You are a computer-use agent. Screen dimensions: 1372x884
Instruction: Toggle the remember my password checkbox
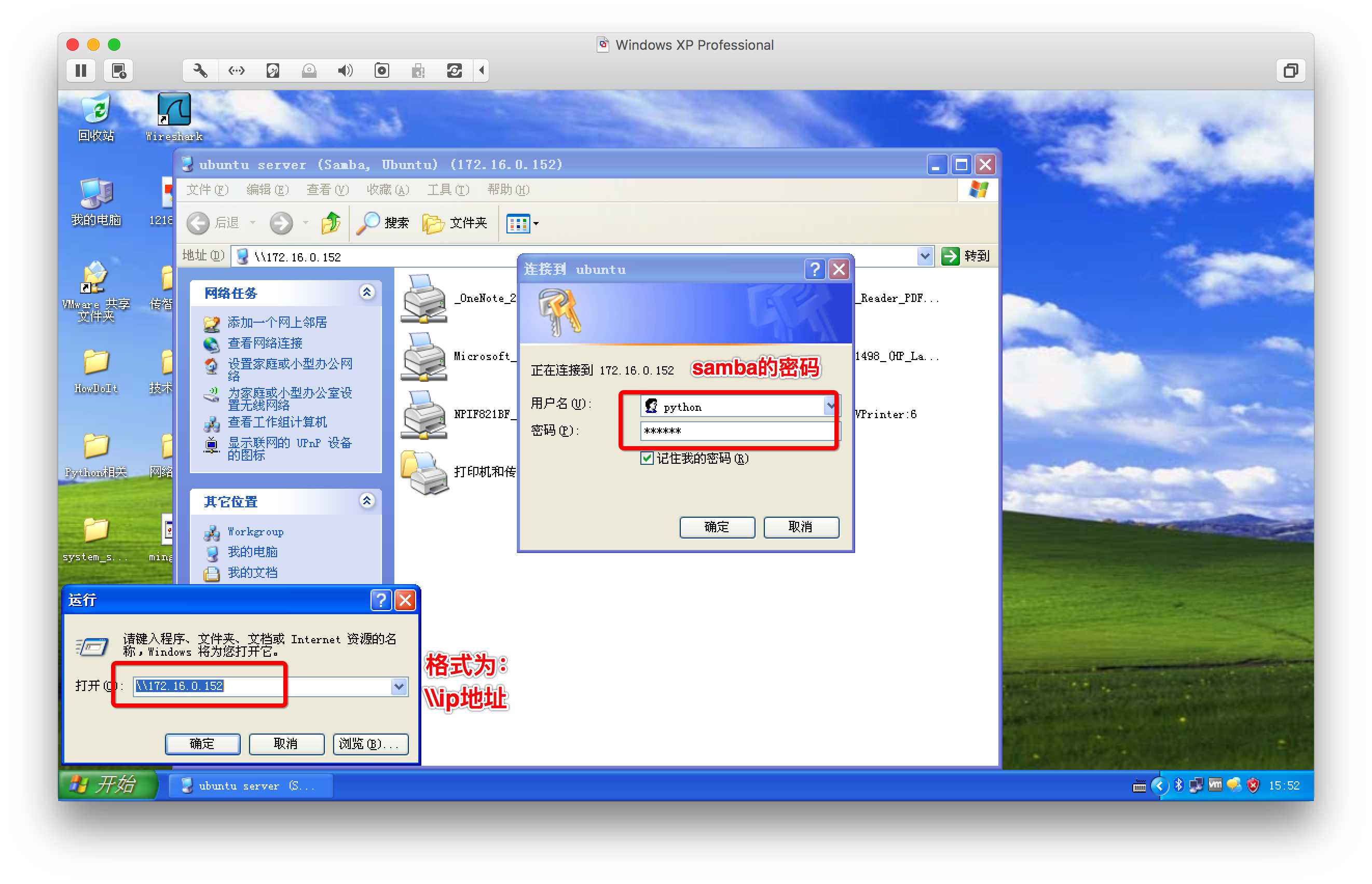point(647,458)
